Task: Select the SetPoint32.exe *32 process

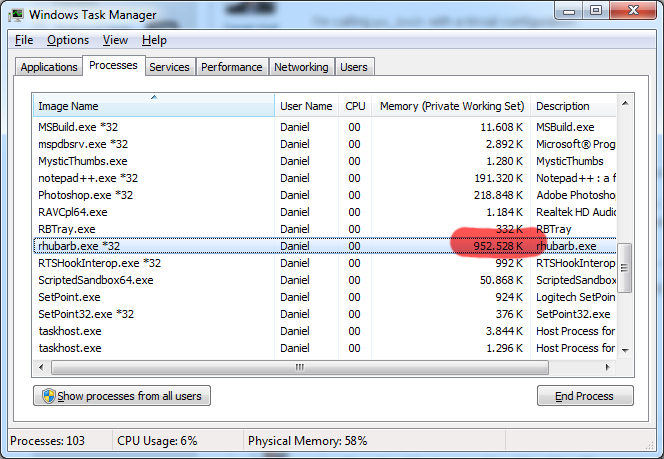Action: pyautogui.click(x=325, y=314)
